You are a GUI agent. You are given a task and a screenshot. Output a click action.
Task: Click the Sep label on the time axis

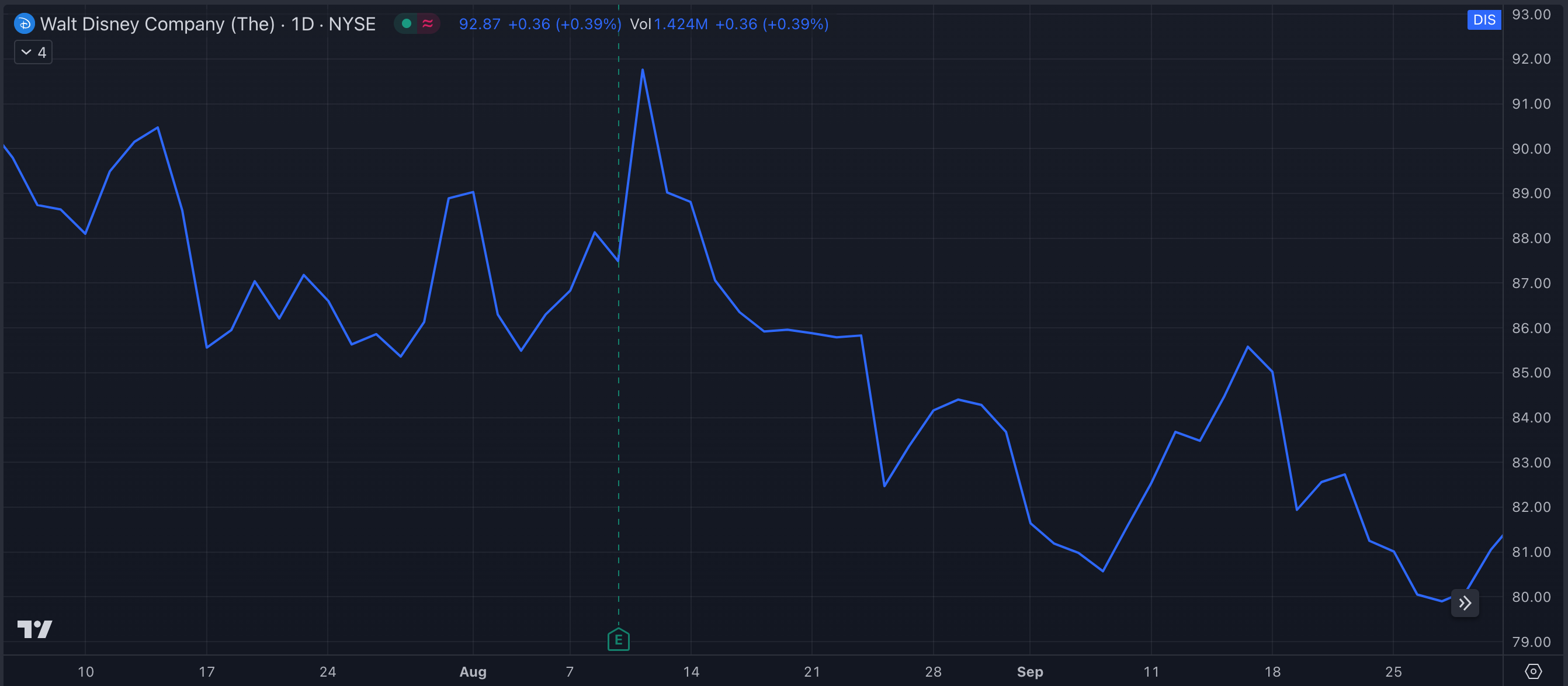click(x=1031, y=672)
